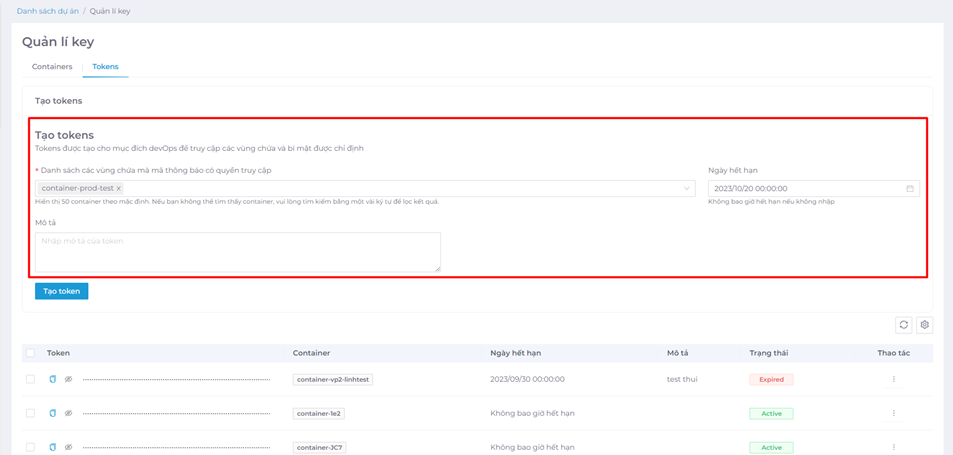The height and width of the screenshot is (455, 953).
Task: Open table settings gear icon
Action: pos(925,325)
